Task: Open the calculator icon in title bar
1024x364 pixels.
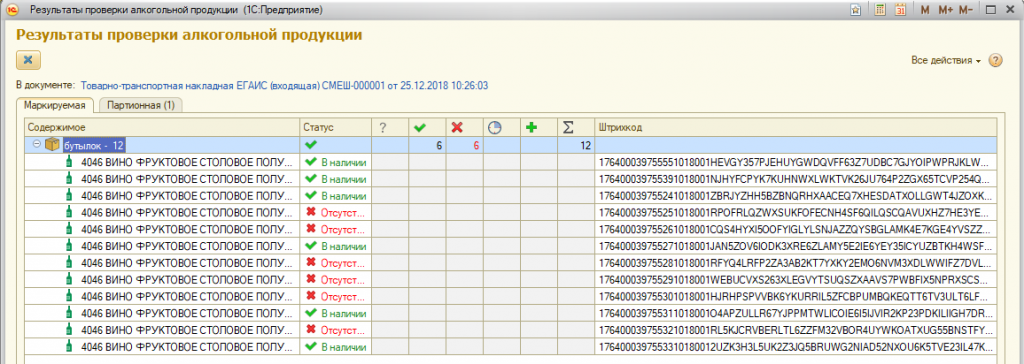Action: point(880,10)
